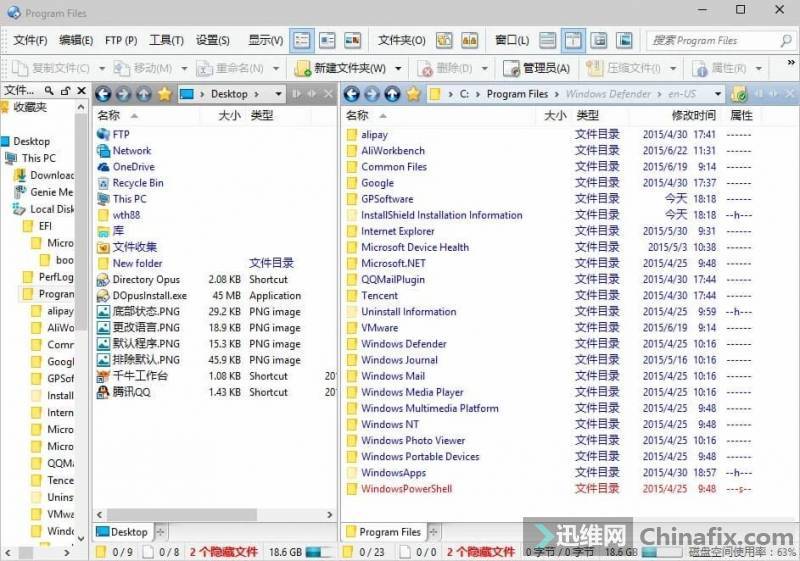Image resolution: width=800 pixels, height=561 pixels.
Task: Click Windows Defender breadcrumb in path
Action: tap(608, 94)
